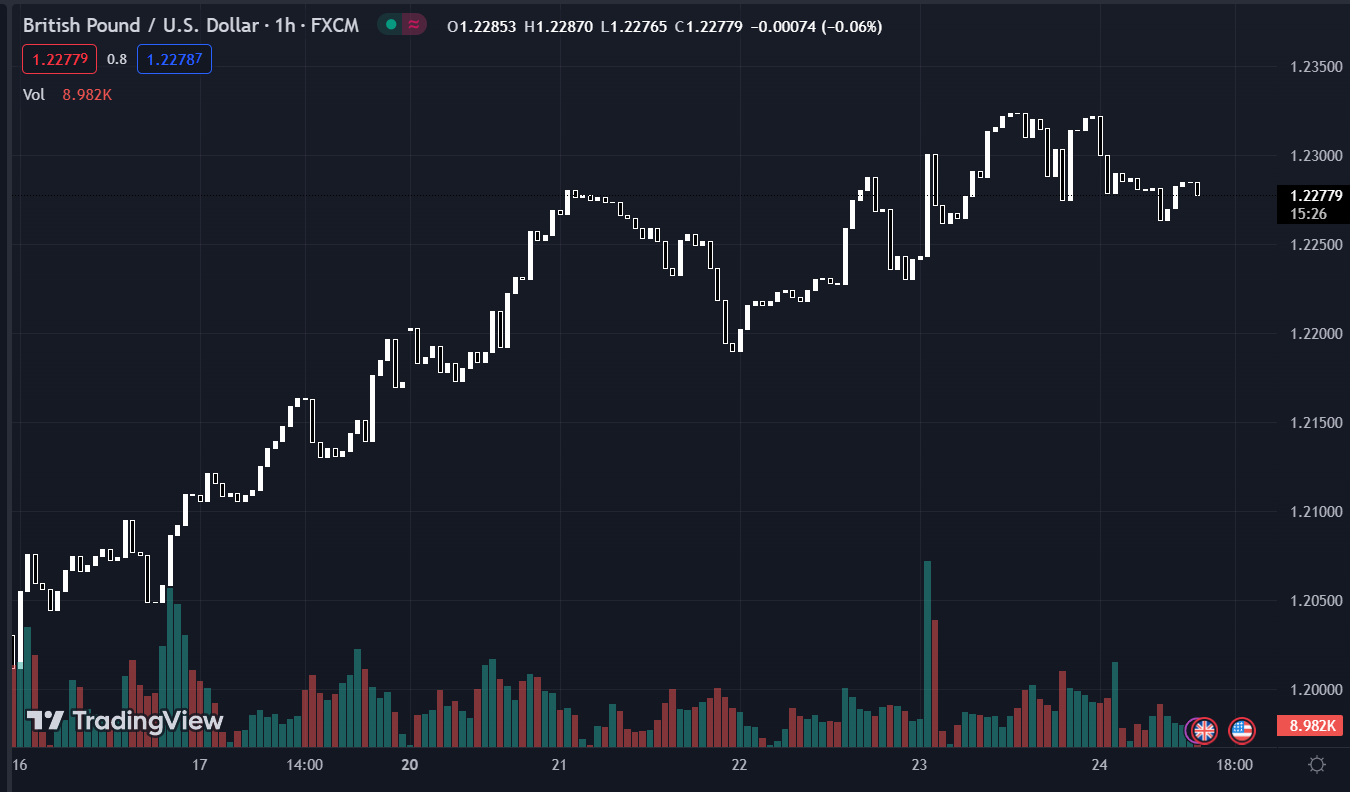The width and height of the screenshot is (1350, 792).
Task: Click 18:00 on the time axis
Action: pyautogui.click(x=1234, y=765)
